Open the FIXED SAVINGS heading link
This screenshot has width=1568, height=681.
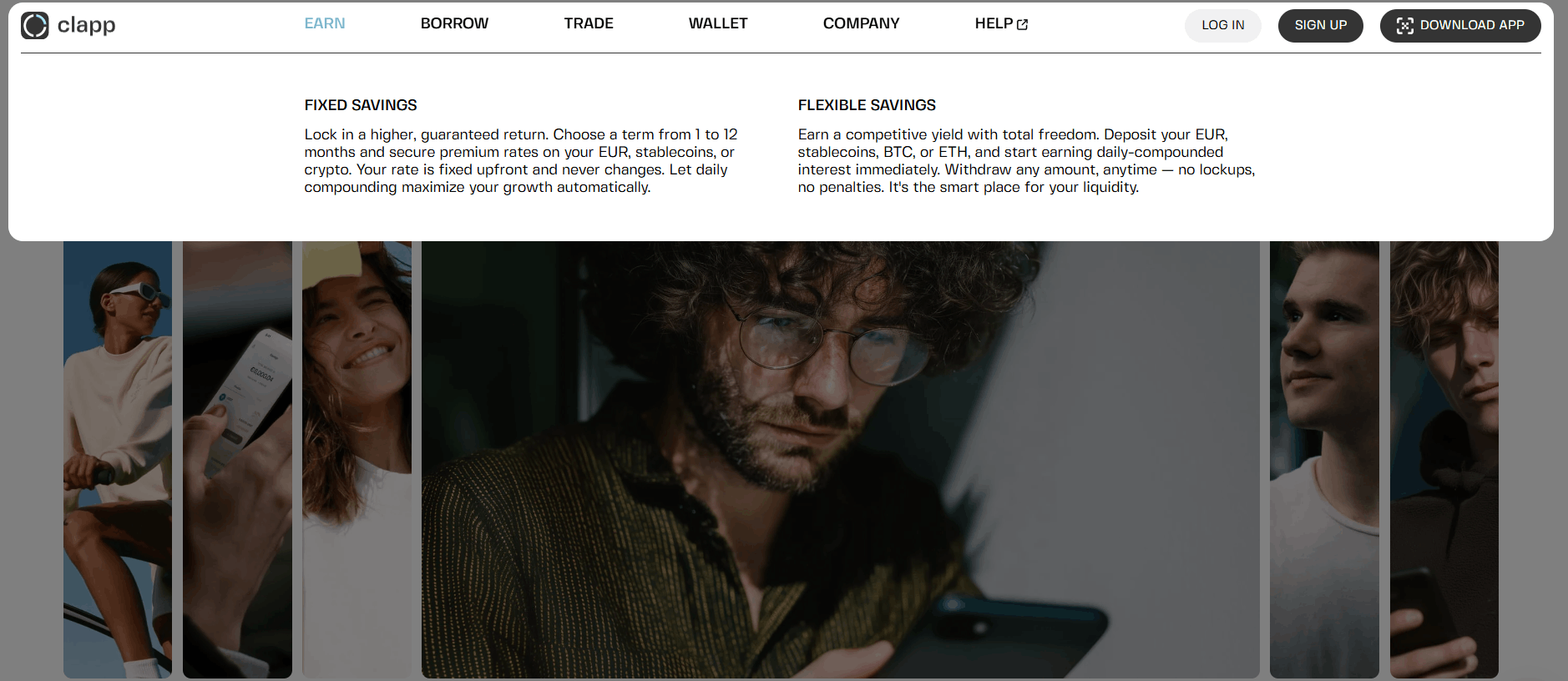click(361, 105)
